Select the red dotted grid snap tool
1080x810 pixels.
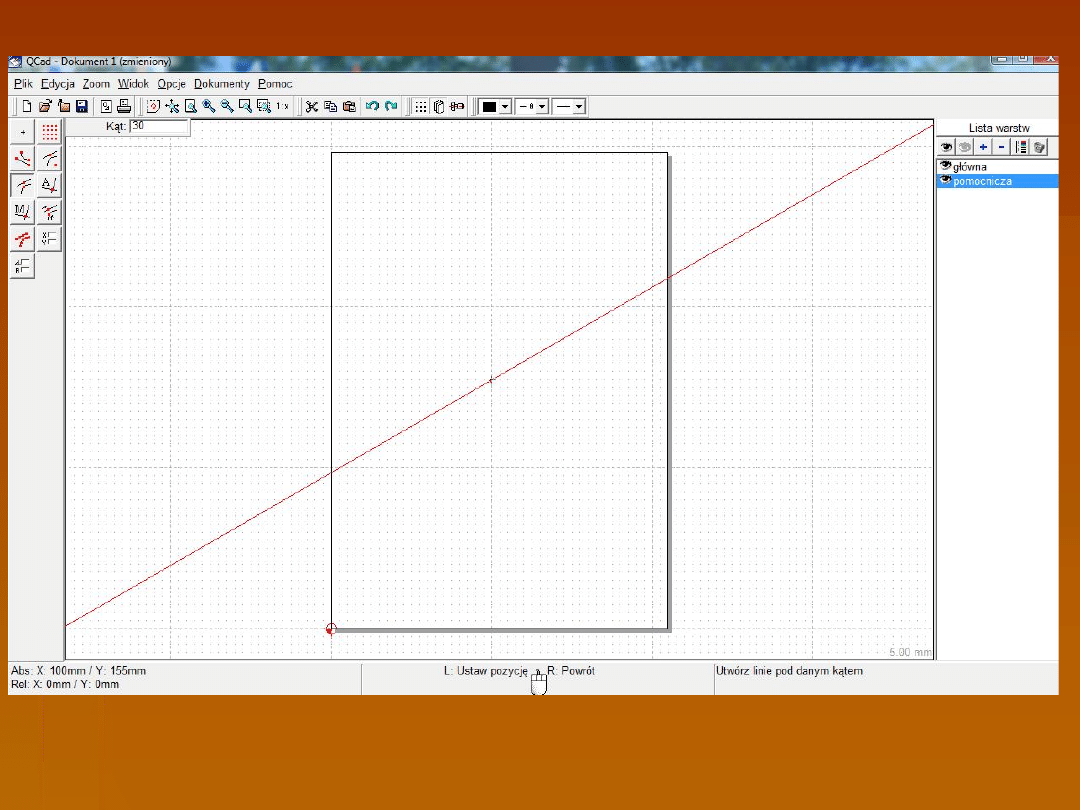point(50,132)
